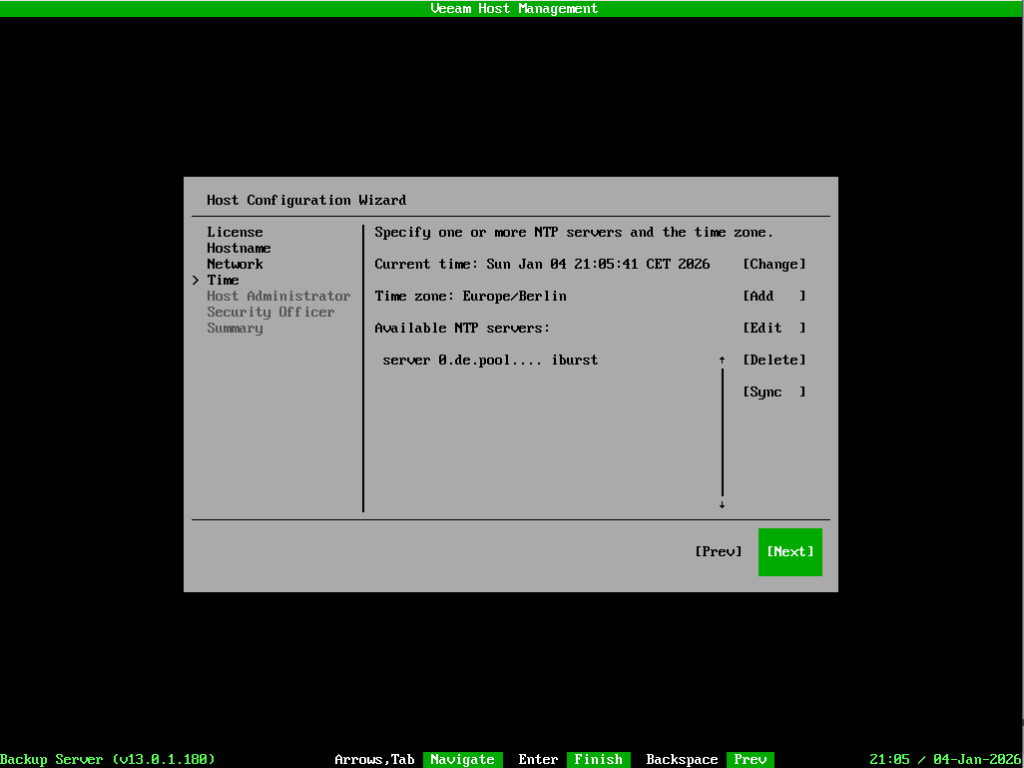The image size is (1024, 768).
Task: Select the server 0.de.pool NTP entry
Action: point(490,360)
